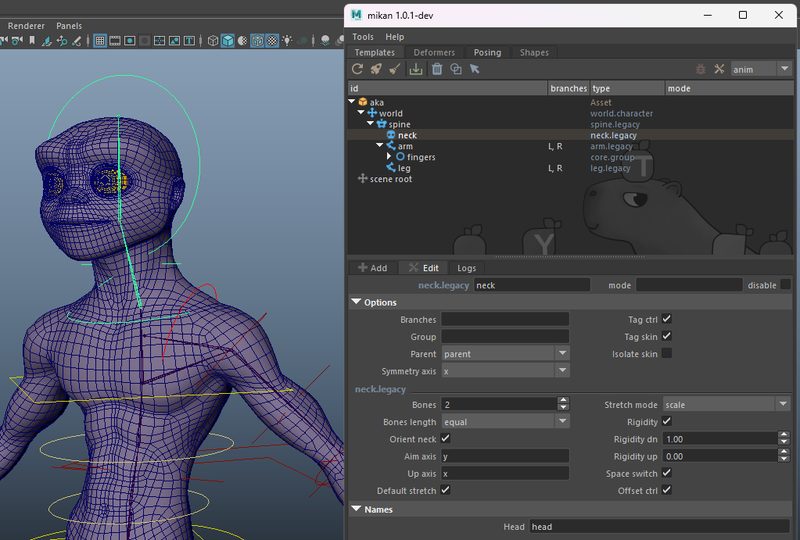Uncheck the Orient neck checkbox
This screenshot has height=540, width=800.
pos(446,439)
